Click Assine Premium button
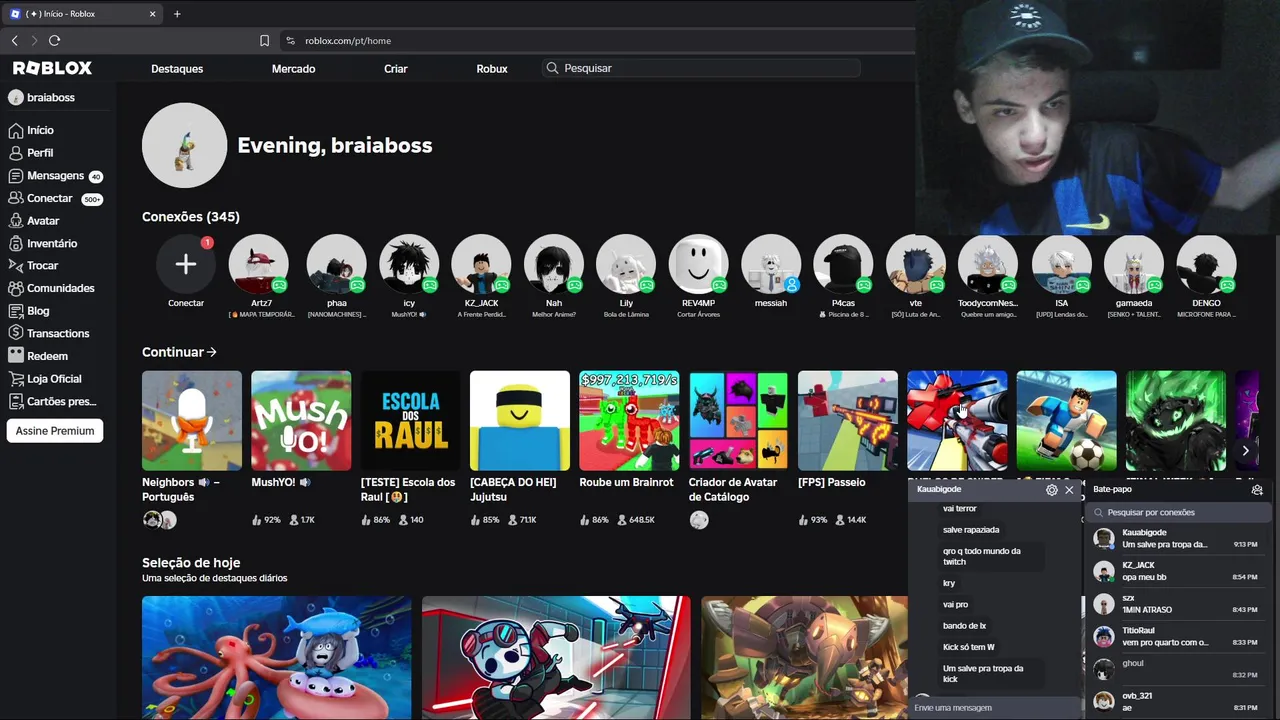1280x720 pixels. 55,431
